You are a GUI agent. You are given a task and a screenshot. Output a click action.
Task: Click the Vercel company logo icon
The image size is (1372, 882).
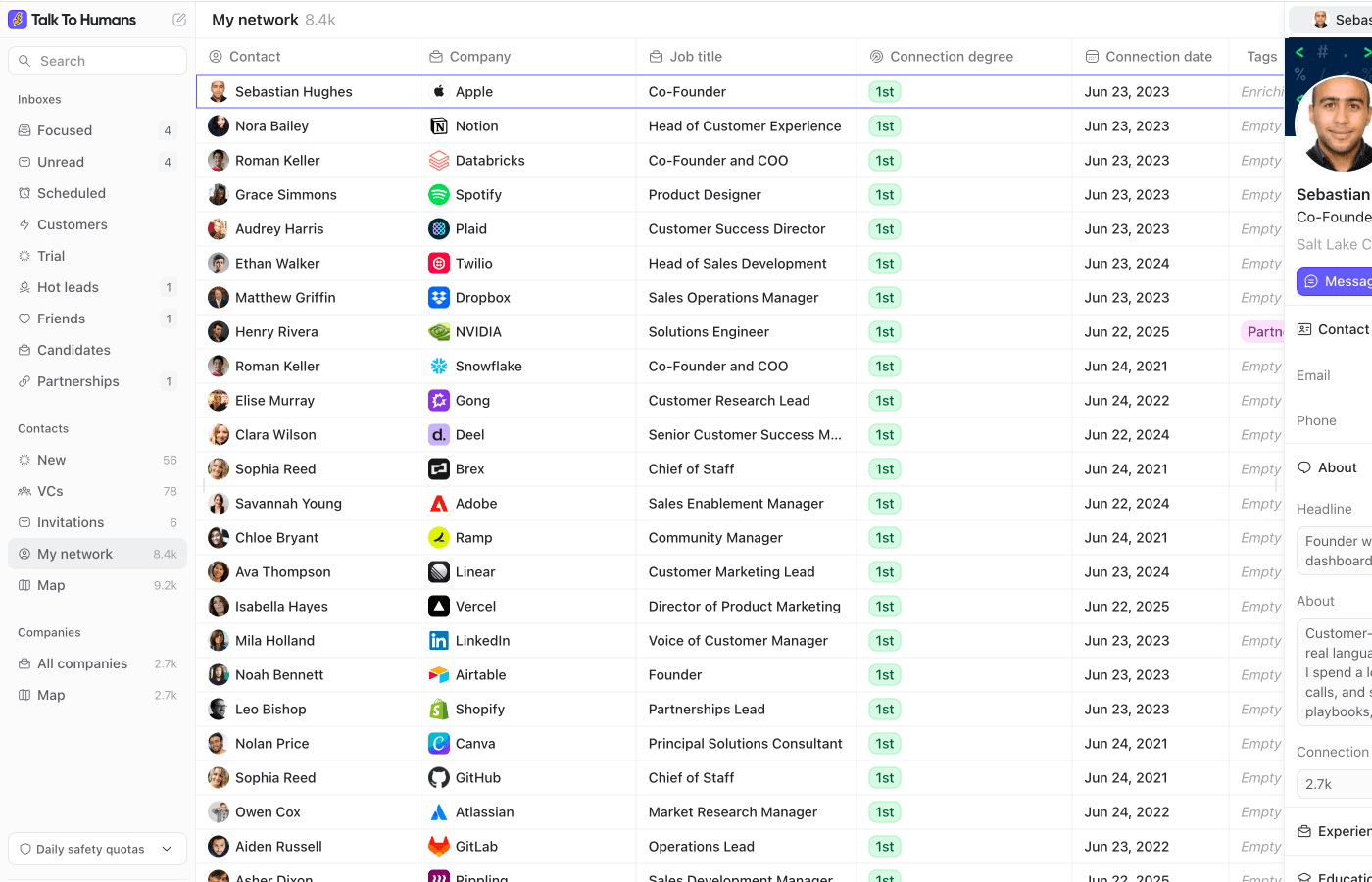pyautogui.click(x=439, y=607)
